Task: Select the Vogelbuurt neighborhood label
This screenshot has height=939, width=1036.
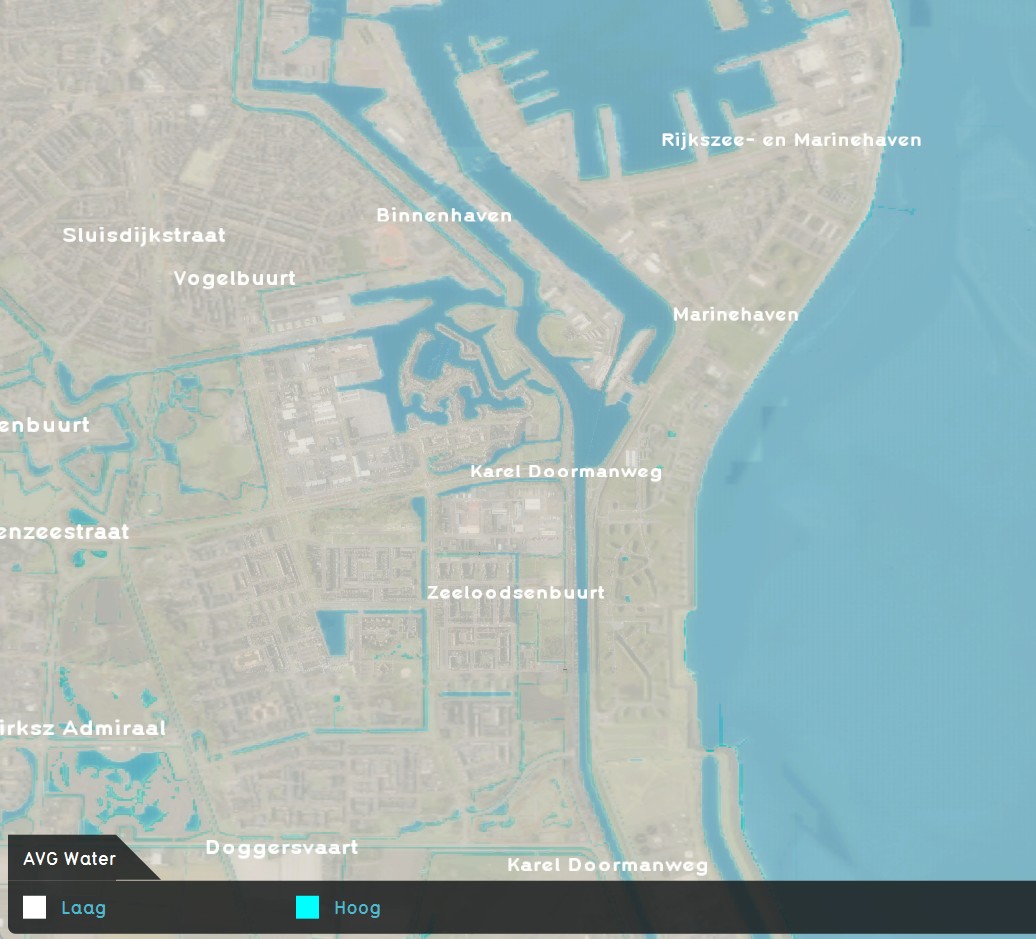Action: click(x=235, y=278)
